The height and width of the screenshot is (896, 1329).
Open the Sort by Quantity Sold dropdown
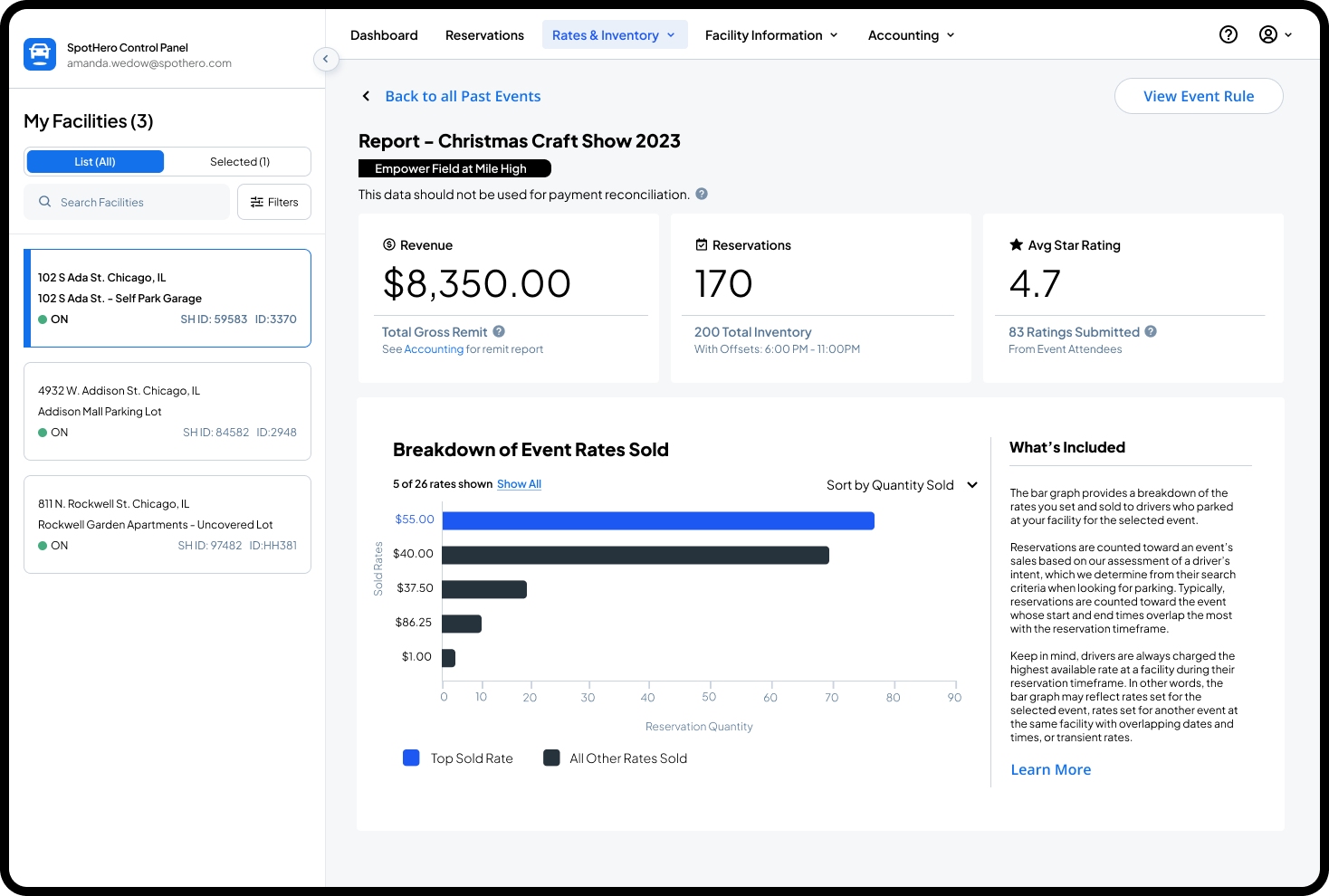[902, 485]
